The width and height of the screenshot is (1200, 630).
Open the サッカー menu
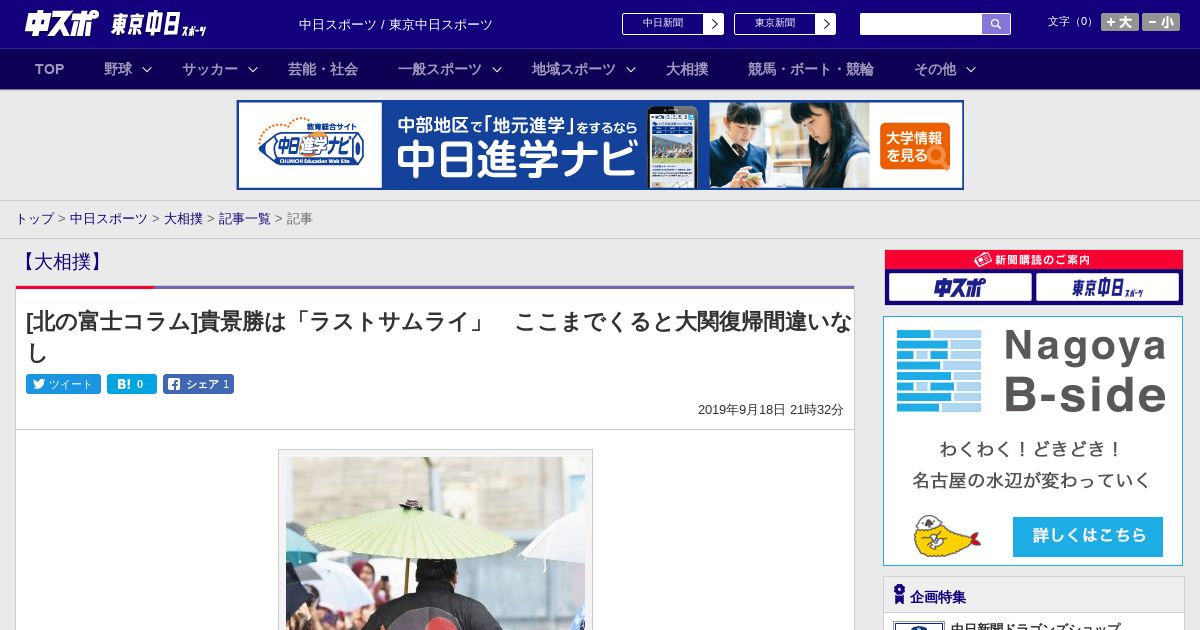[210, 69]
